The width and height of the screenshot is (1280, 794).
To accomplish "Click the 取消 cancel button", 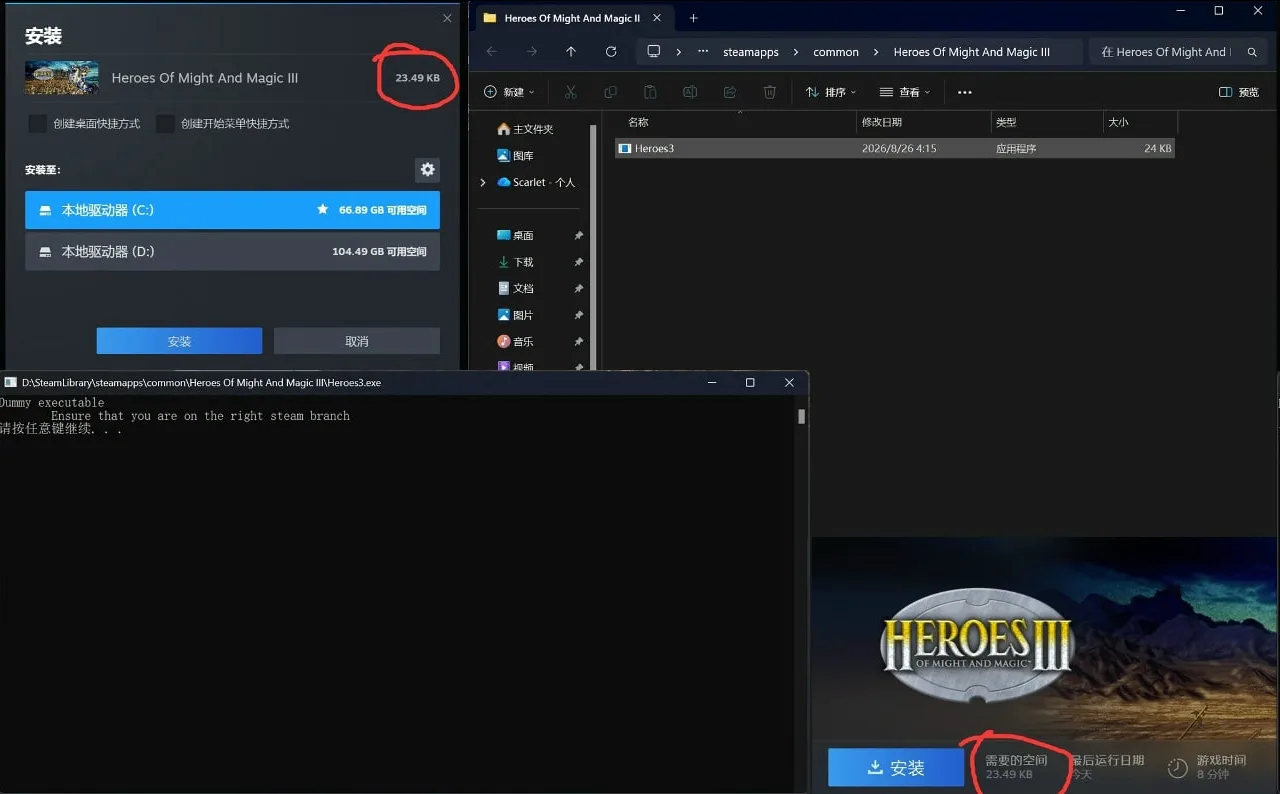I will point(357,341).
